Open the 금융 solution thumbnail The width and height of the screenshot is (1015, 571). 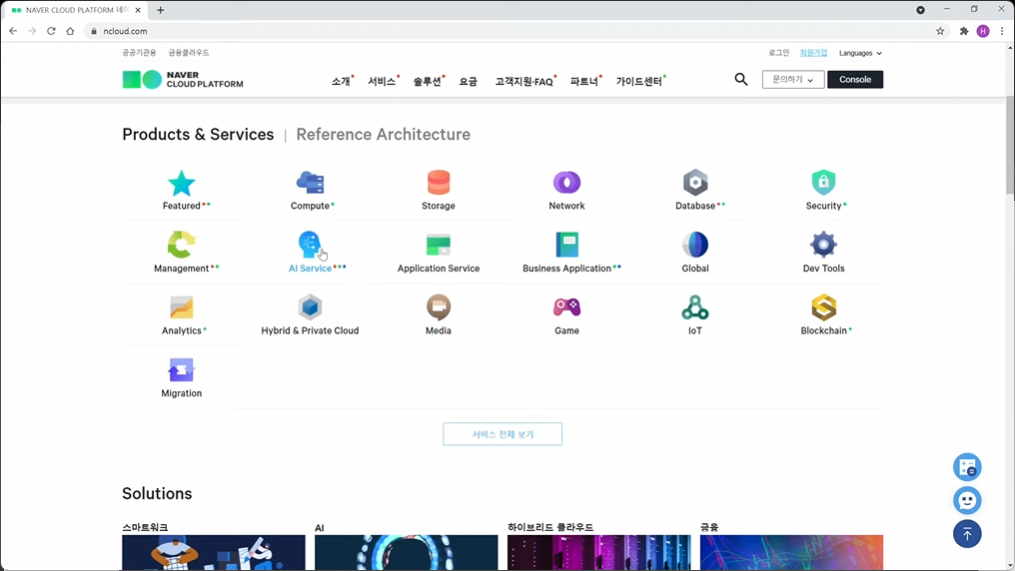point(792,552)
